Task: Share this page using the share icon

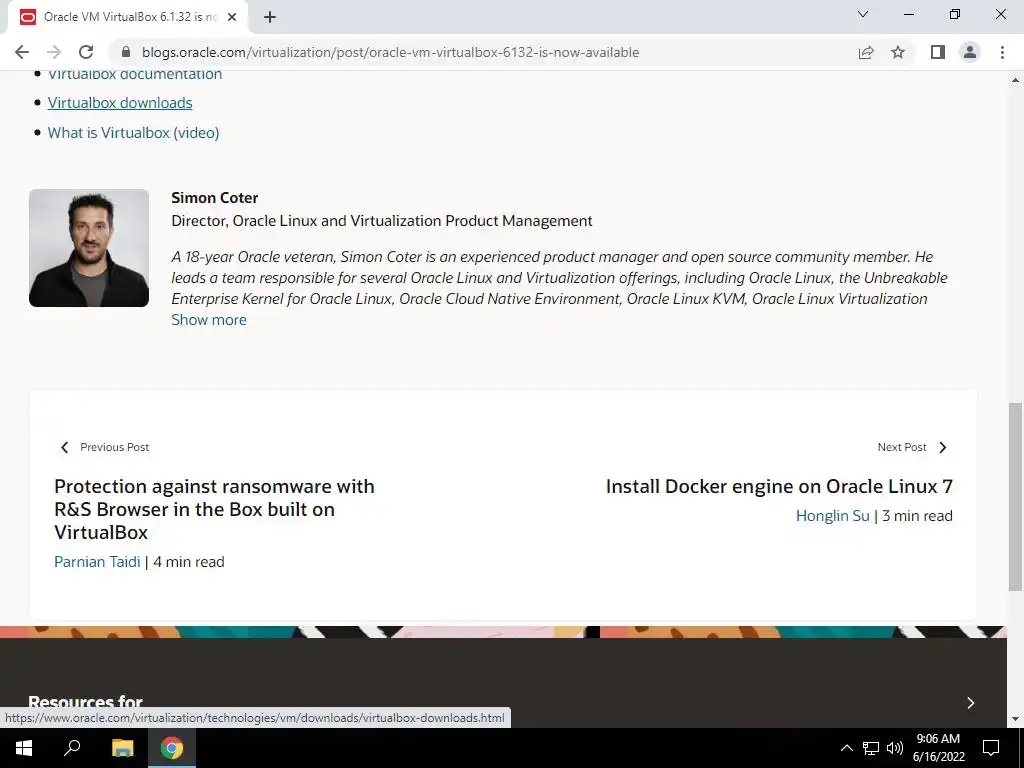Action: pos(866,52)
